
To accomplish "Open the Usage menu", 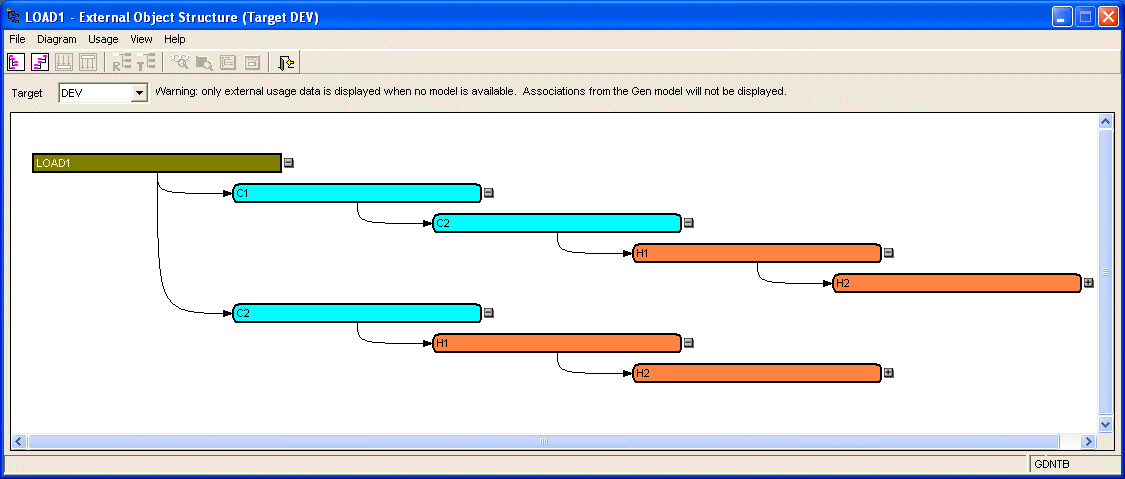I will click(103, 39).
